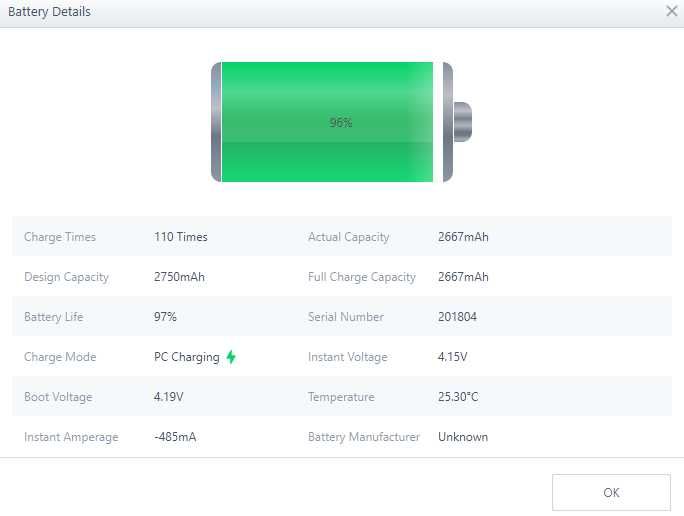The width and height of the screenshot is (684, 516).
Task: Select the 2750mAh value
Action: pyautogui.click(x=179, y=277)
